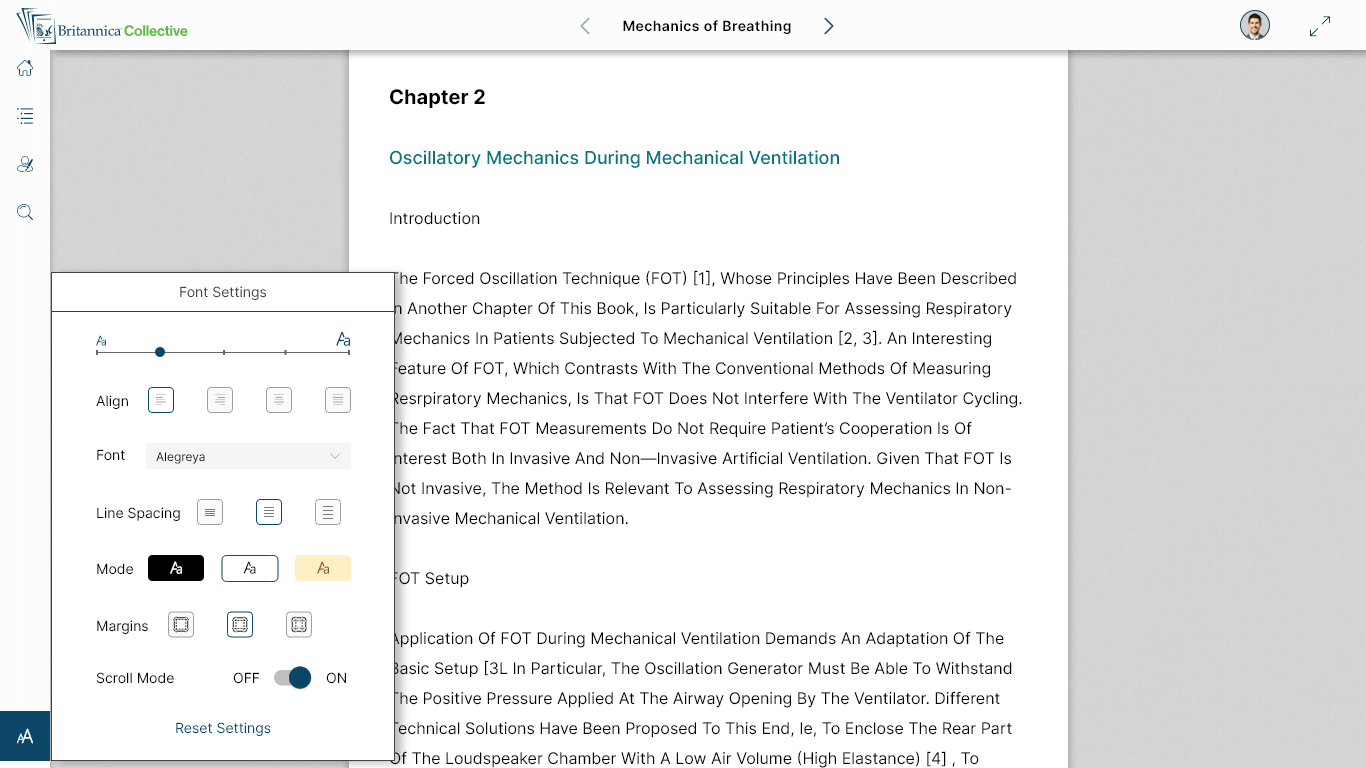The height and width of the screenshot is (768, 1366).
Task: Switch to sepia reading mode
Action: pos(323,568)
